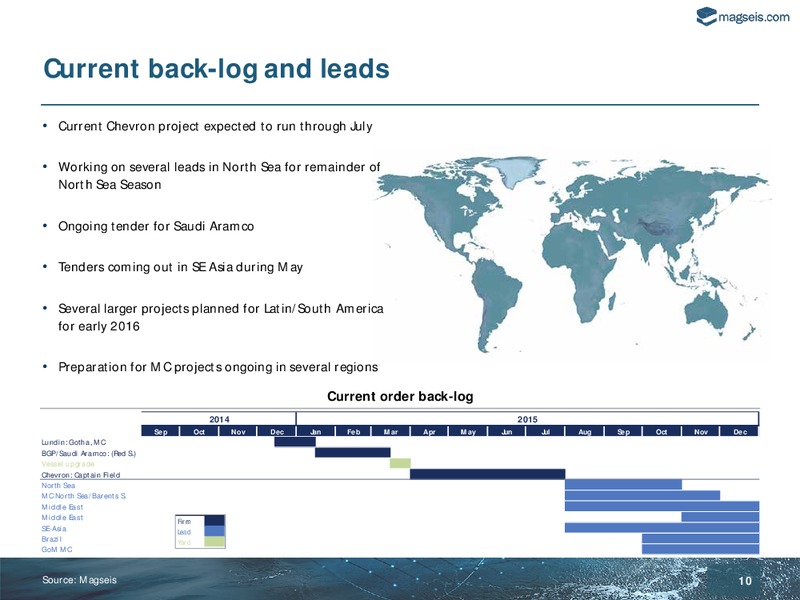Click the 2014 Sep month cell
Viewport: 800px width, 600px height.
click(161, 432)
